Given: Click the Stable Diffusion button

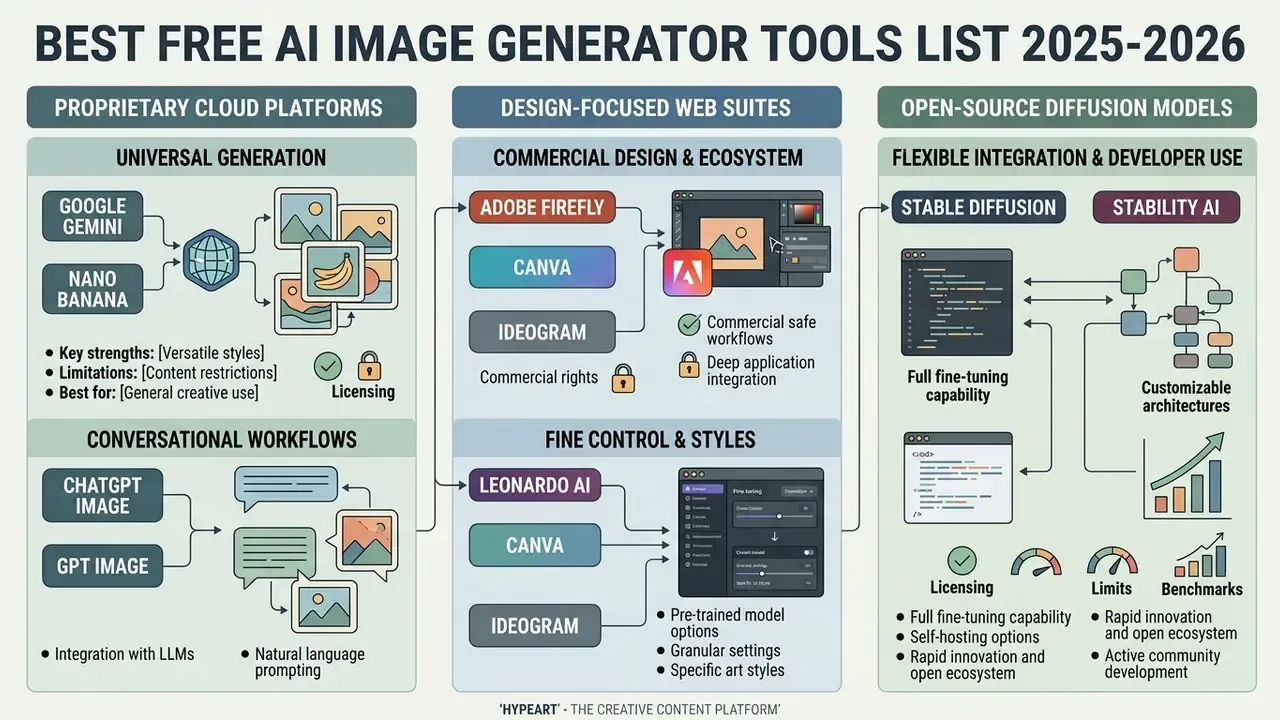Looking at the screenshot, I should pyautogui.click(x=978, y=208).
